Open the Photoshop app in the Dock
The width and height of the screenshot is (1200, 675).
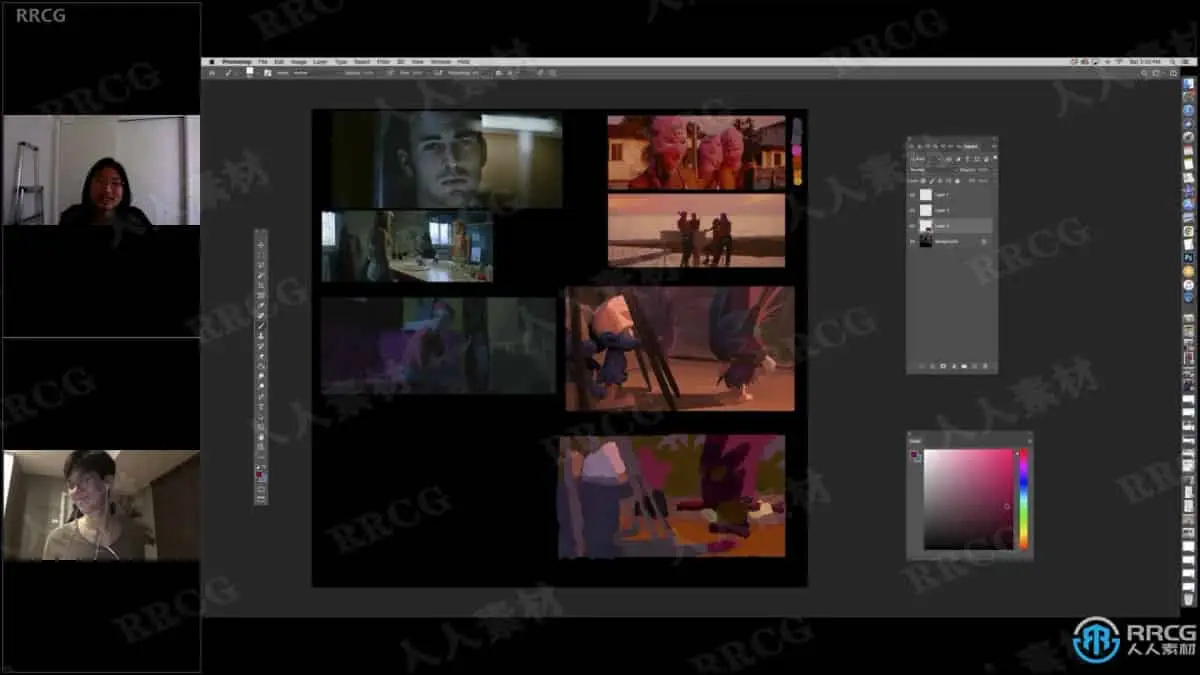(1188, 258)
